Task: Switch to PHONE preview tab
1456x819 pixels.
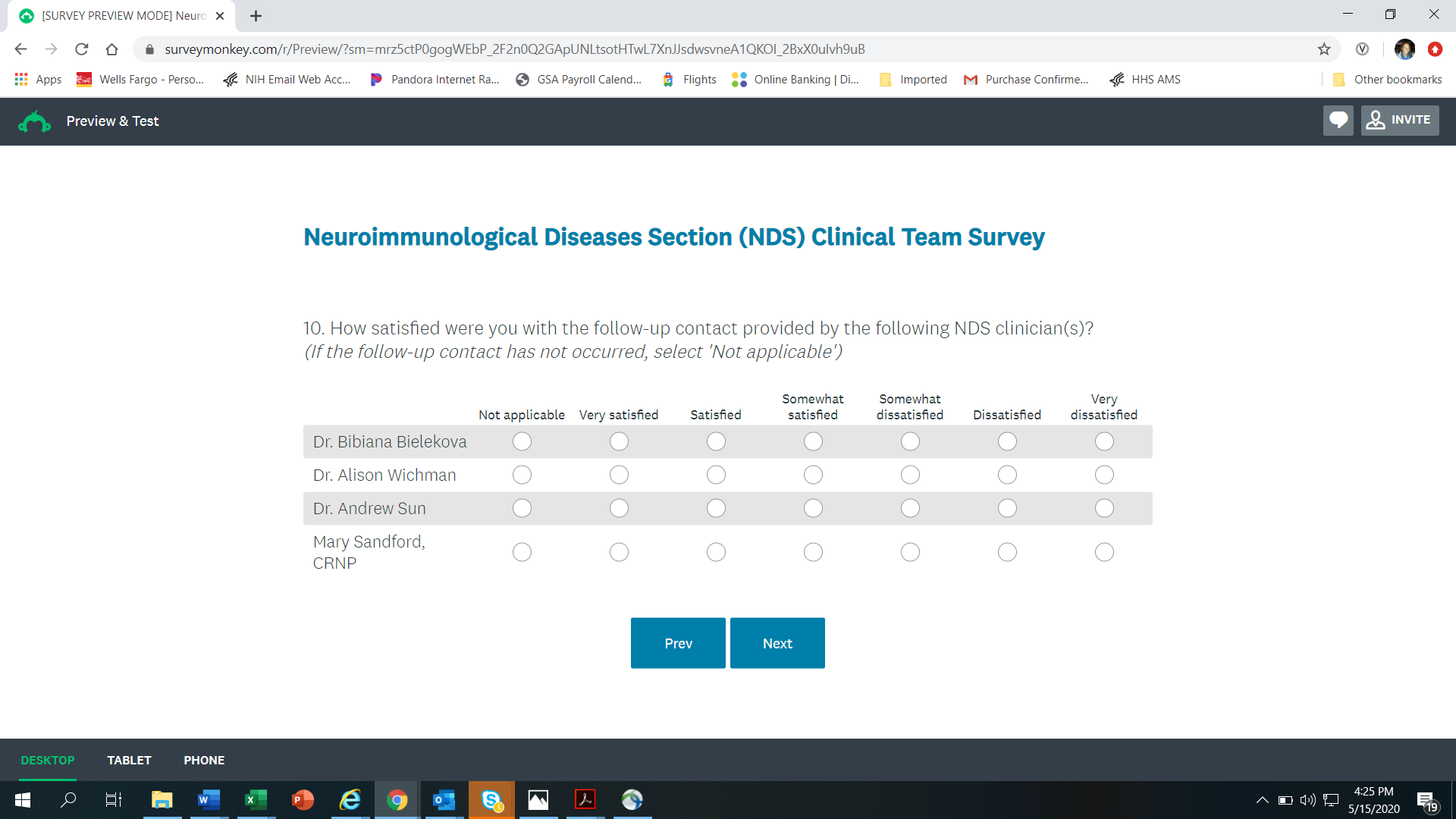Action: [204, 760]
